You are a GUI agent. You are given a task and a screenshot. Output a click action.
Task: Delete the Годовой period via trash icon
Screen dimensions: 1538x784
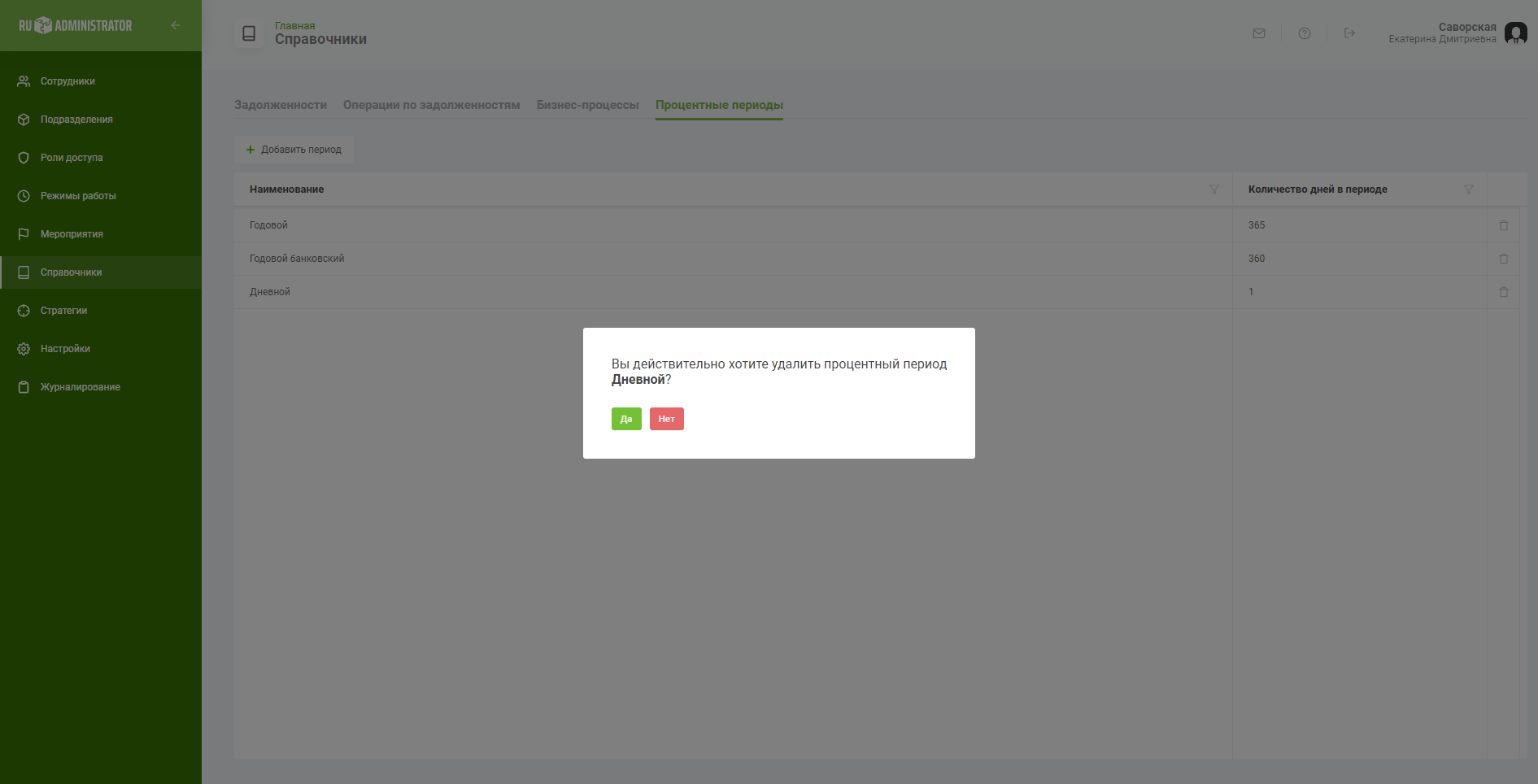(x=1503, y=225)
